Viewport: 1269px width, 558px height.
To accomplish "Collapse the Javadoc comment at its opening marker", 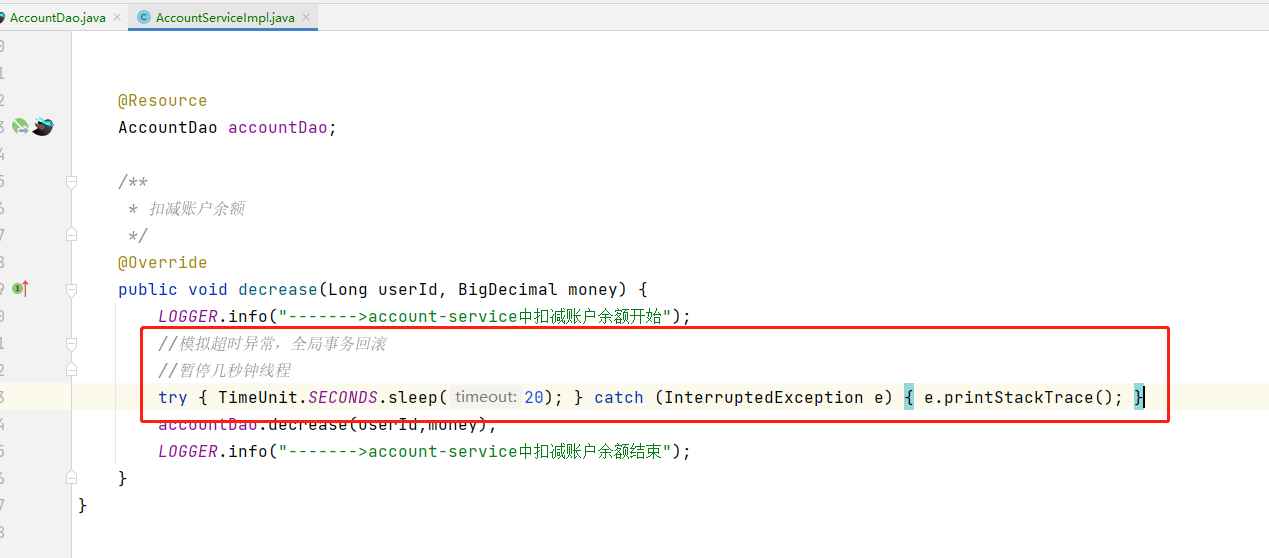I will [71, 182].
